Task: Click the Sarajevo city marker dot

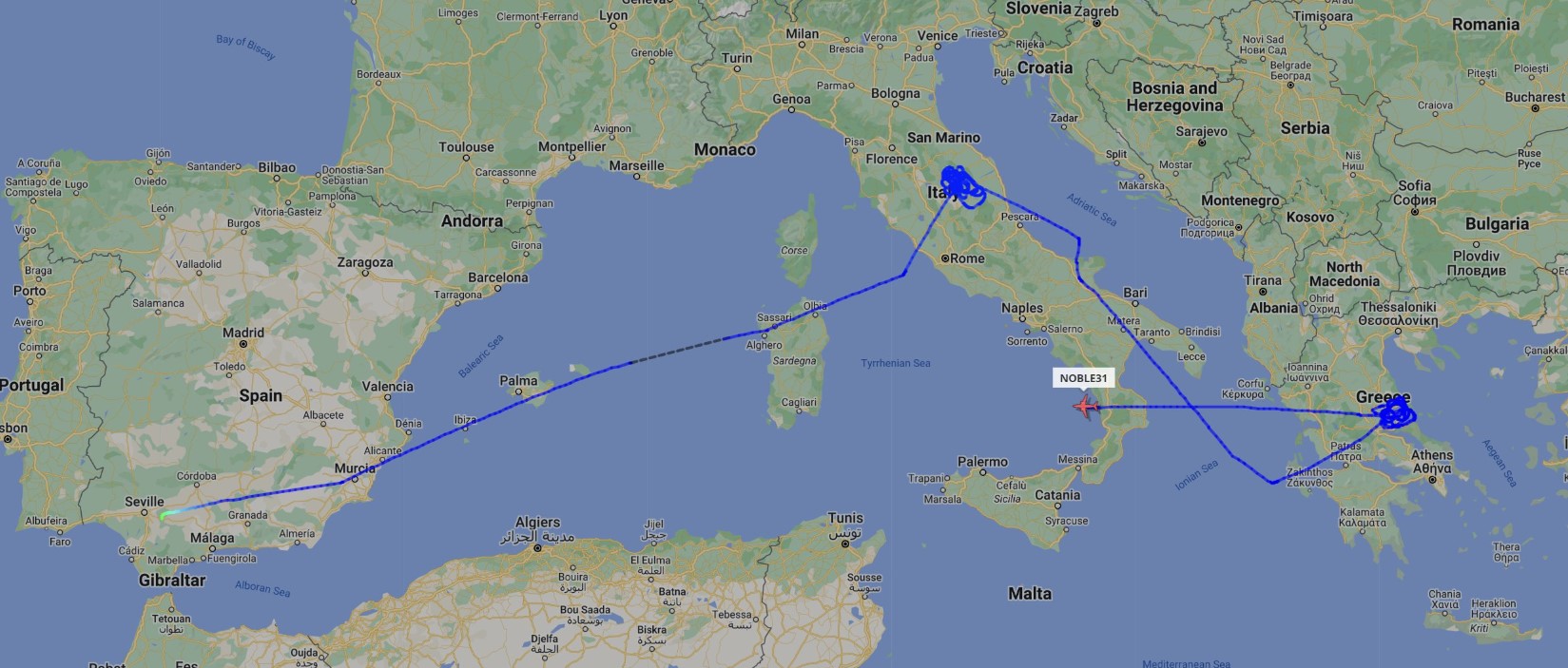Action: coord(1201,143)
